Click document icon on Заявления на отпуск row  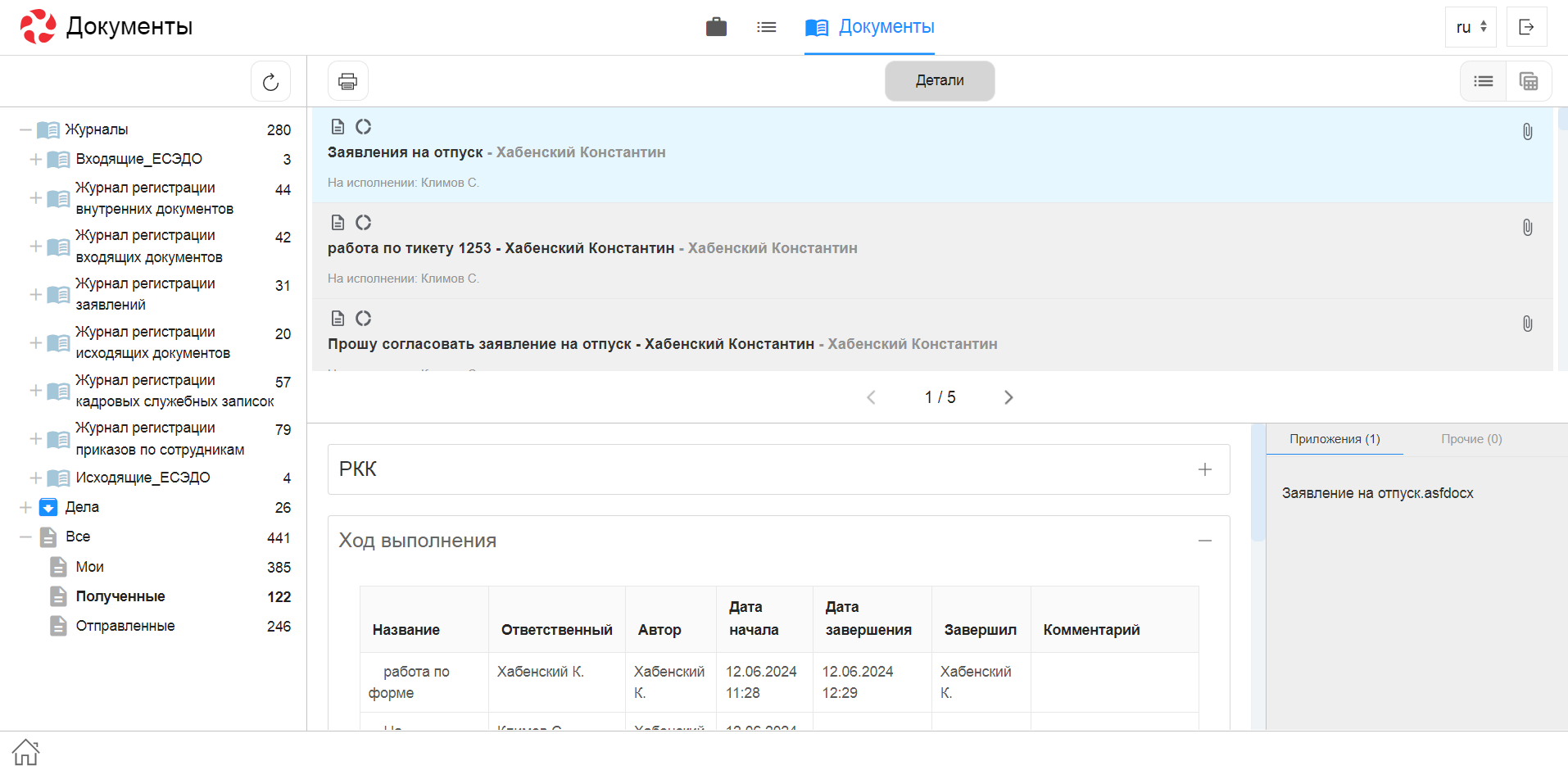pos(338,126)
